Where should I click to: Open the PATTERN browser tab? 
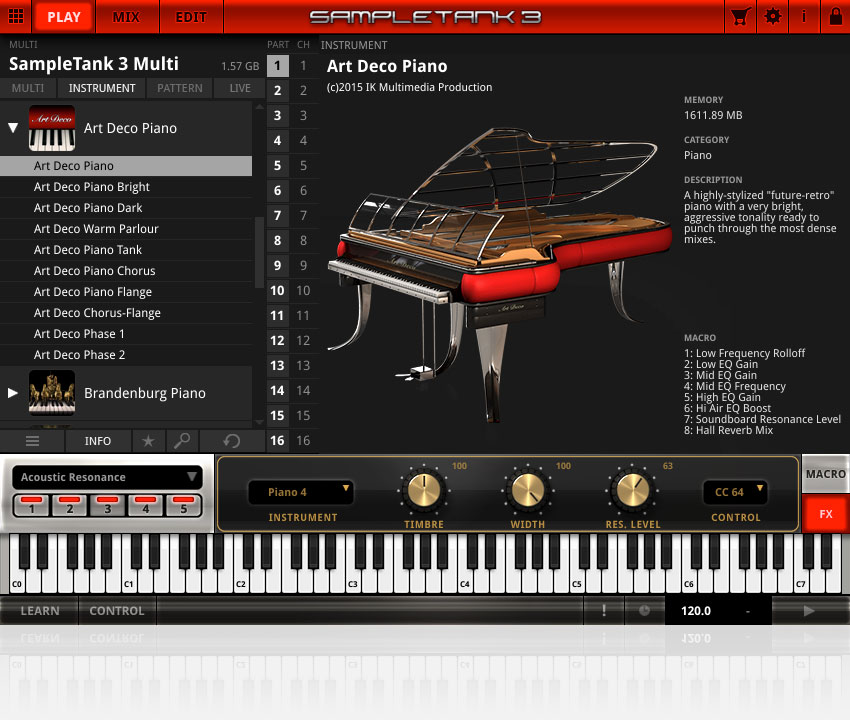pyautogui.click(x=179, y=88)
